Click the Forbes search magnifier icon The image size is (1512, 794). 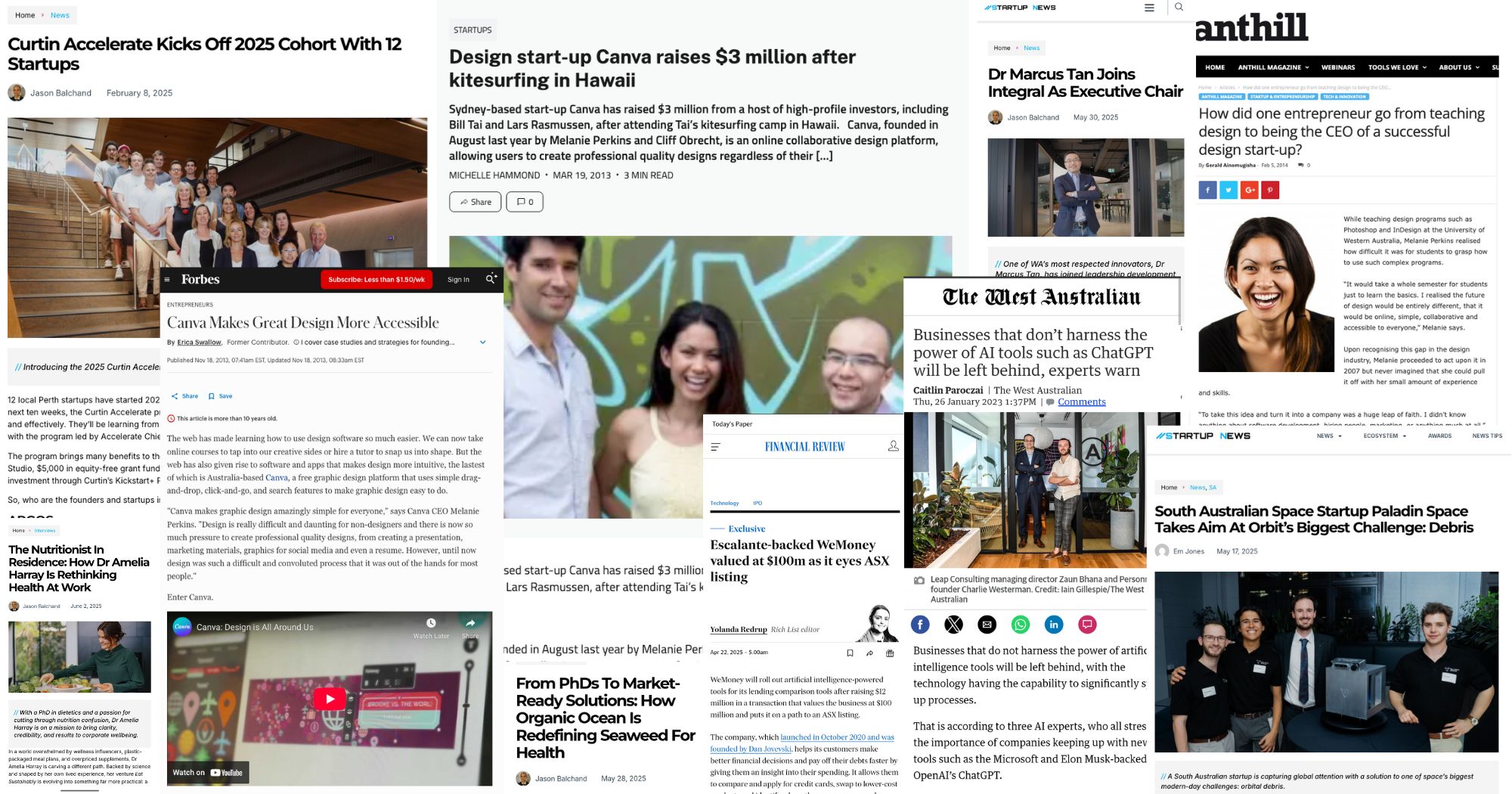click(x=491, y=279)
